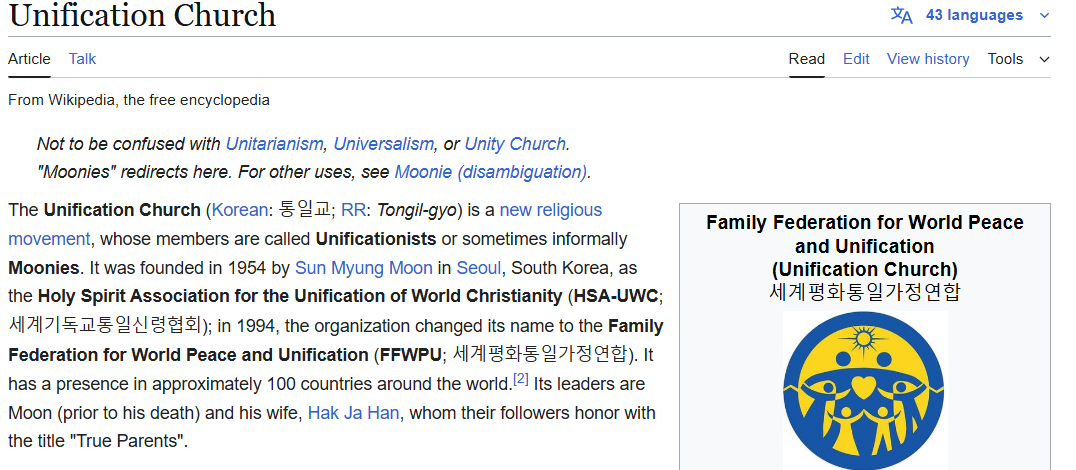Screen dimensions: 1076x470
Task: Click the bold FFWPU abbreviation
Action: (412, 355)
